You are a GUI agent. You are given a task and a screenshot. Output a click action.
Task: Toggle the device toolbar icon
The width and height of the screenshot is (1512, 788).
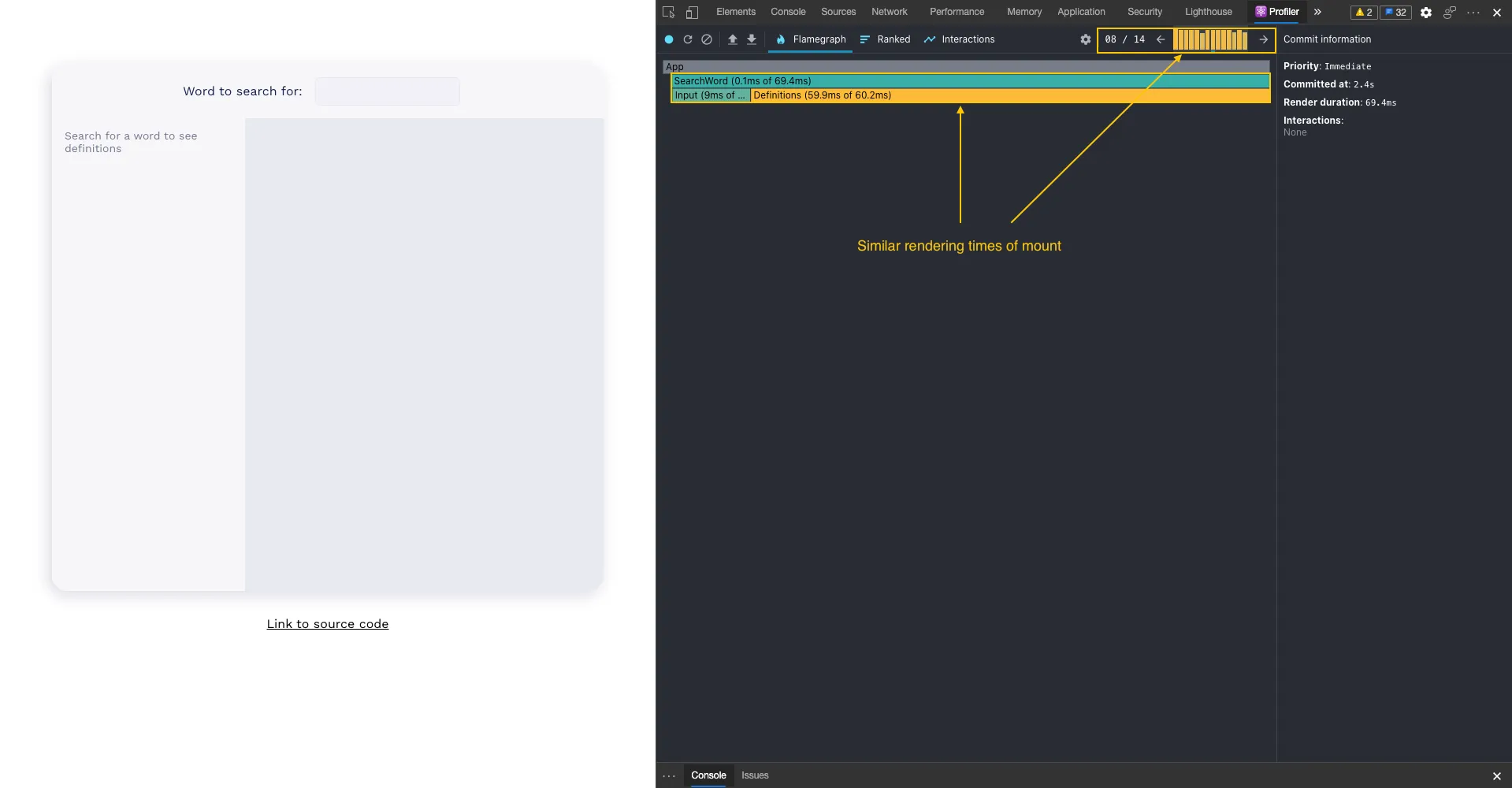coord(692,13)
